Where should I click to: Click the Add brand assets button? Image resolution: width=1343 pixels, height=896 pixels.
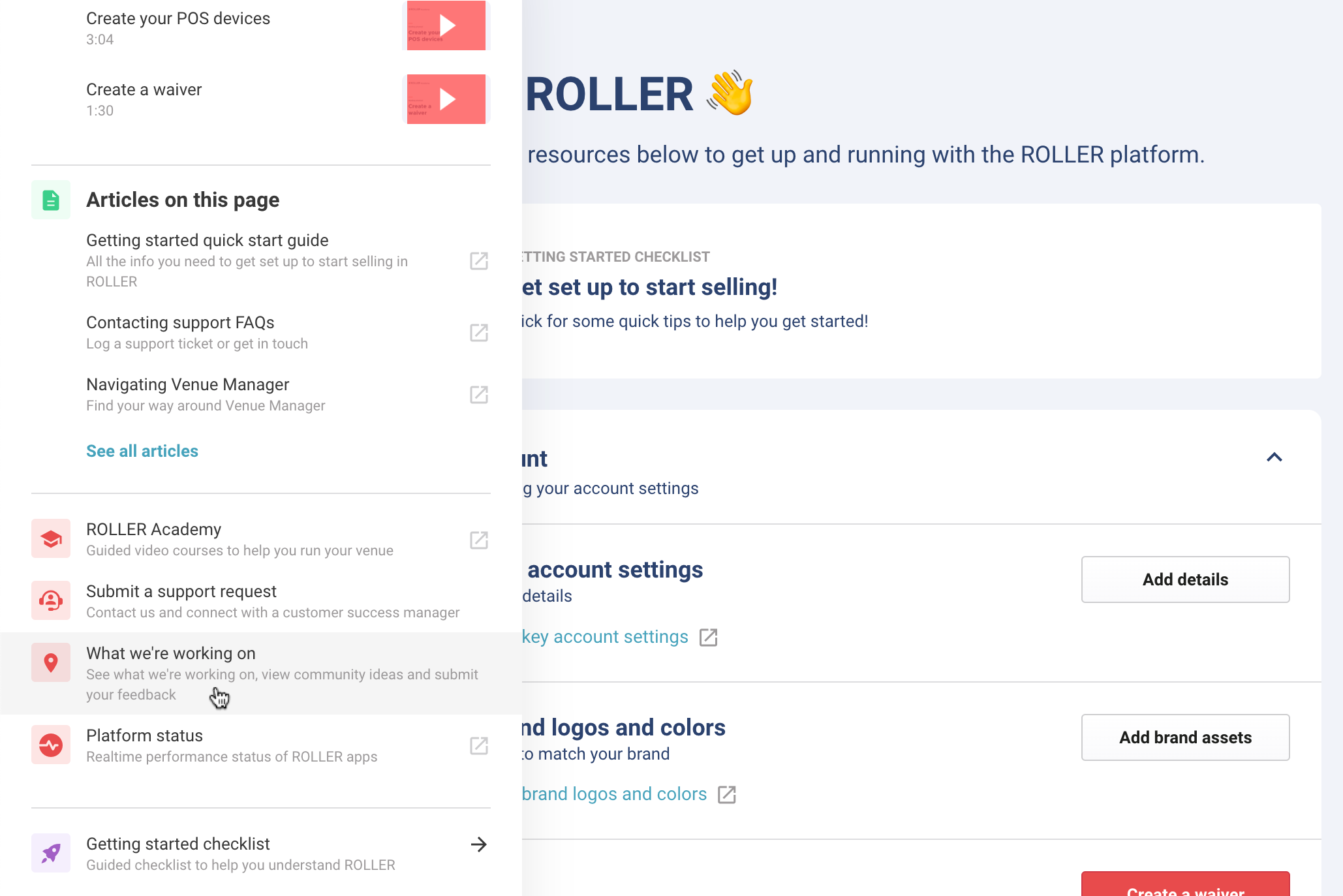tap(1186, 737)
